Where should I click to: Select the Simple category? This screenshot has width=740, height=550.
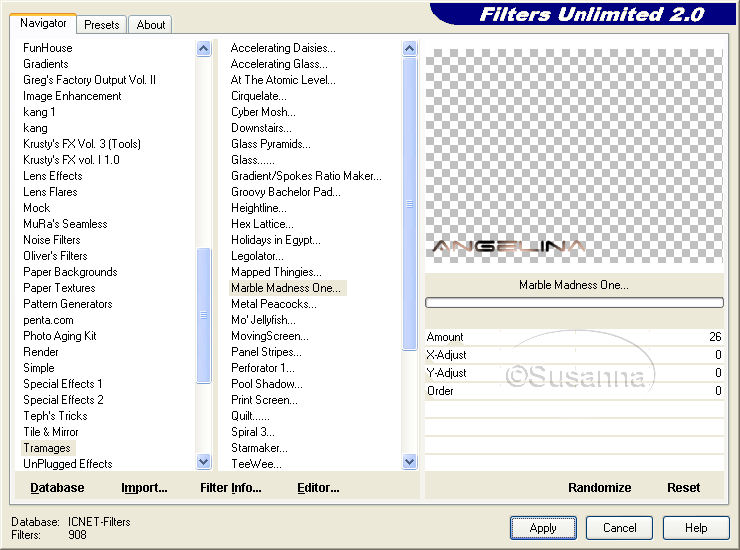point(39,368)
